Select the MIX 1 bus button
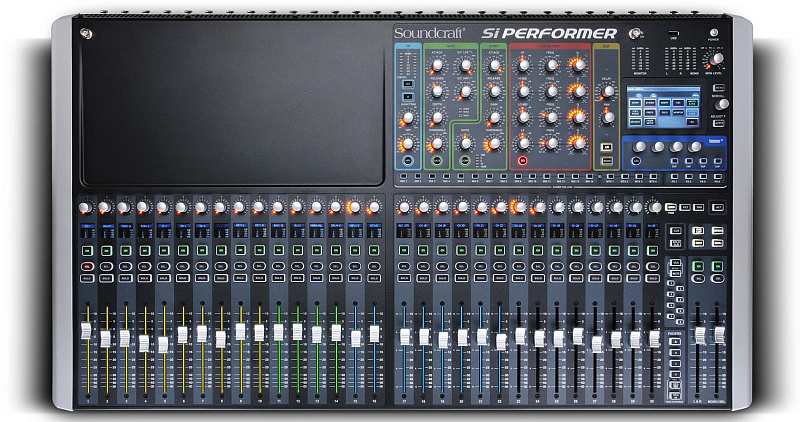The width and height of the screenshot is (800, 422). (403, 177)
